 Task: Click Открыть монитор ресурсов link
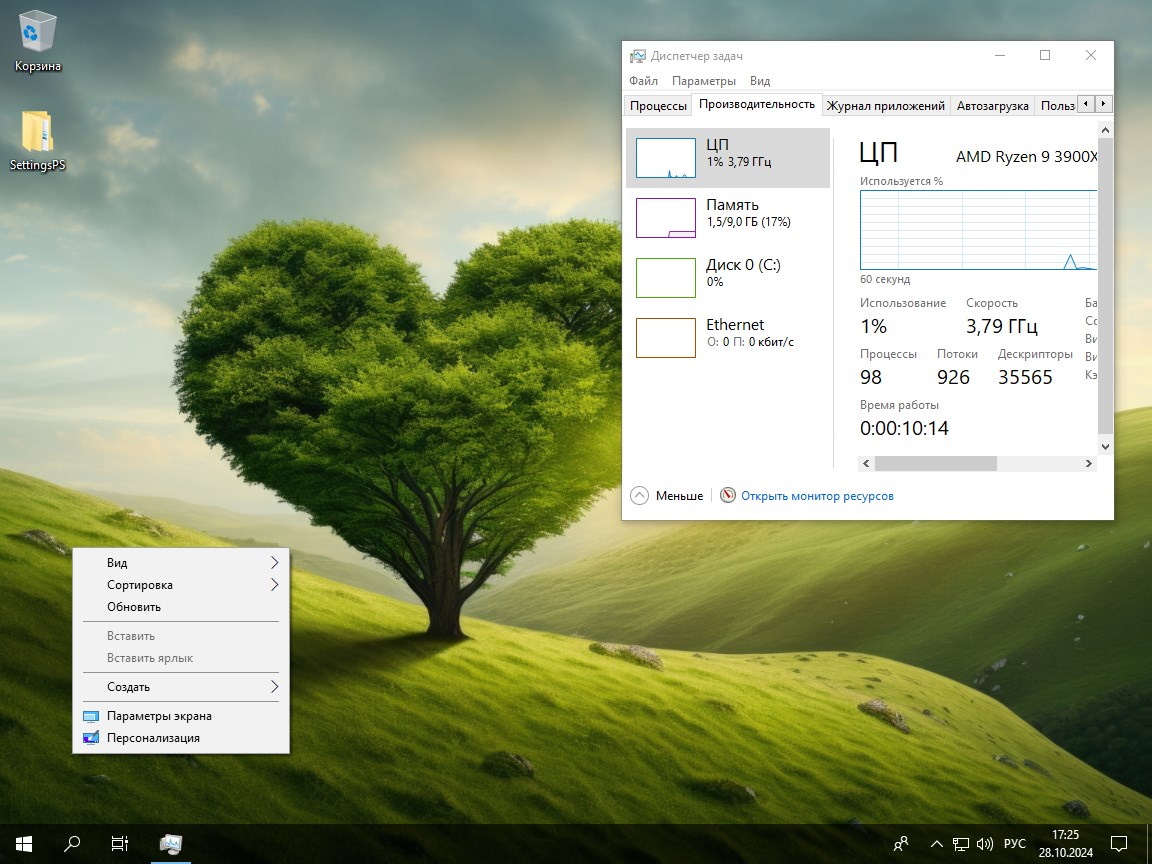[x=816, y=496]
